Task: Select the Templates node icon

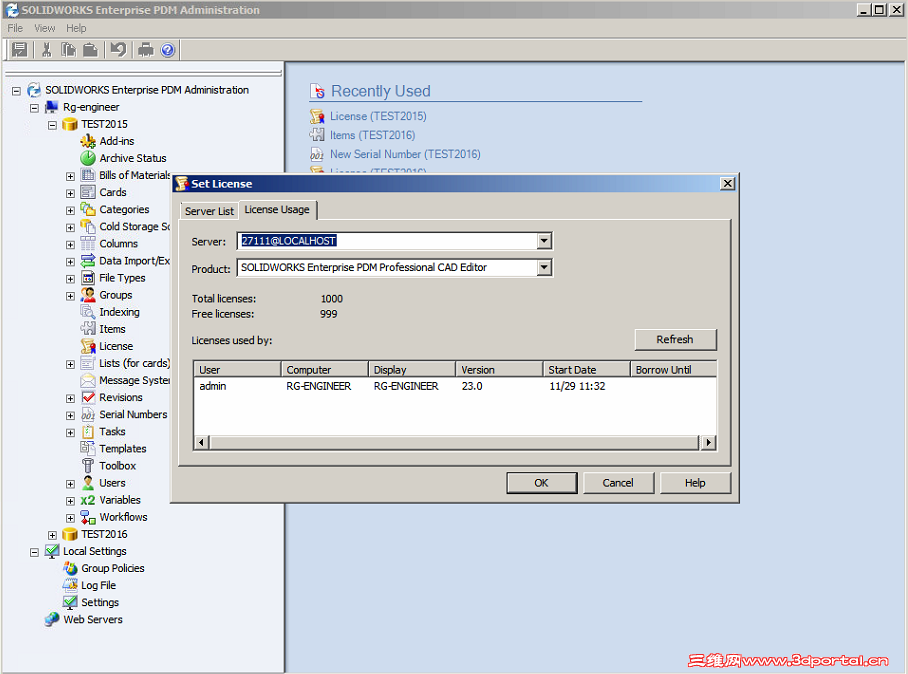Action: tap(88, 448)
